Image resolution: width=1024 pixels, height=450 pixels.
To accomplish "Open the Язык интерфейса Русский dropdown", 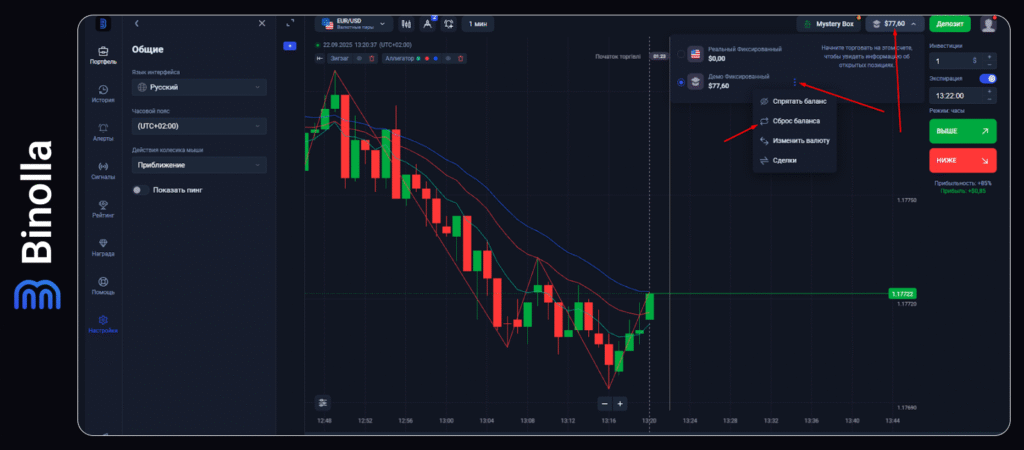I will [x=199, y=87].
